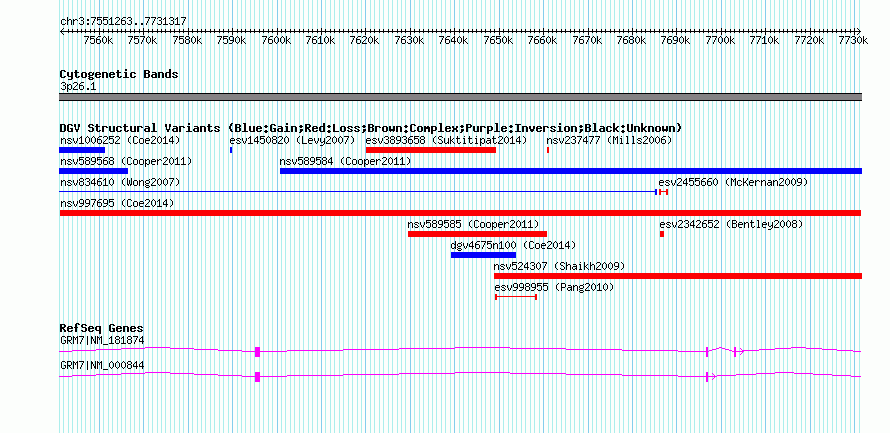890x433 pixels.
Task: Select the gray 3p26.1 cytogenetic band bar
Action: [460, 97]
